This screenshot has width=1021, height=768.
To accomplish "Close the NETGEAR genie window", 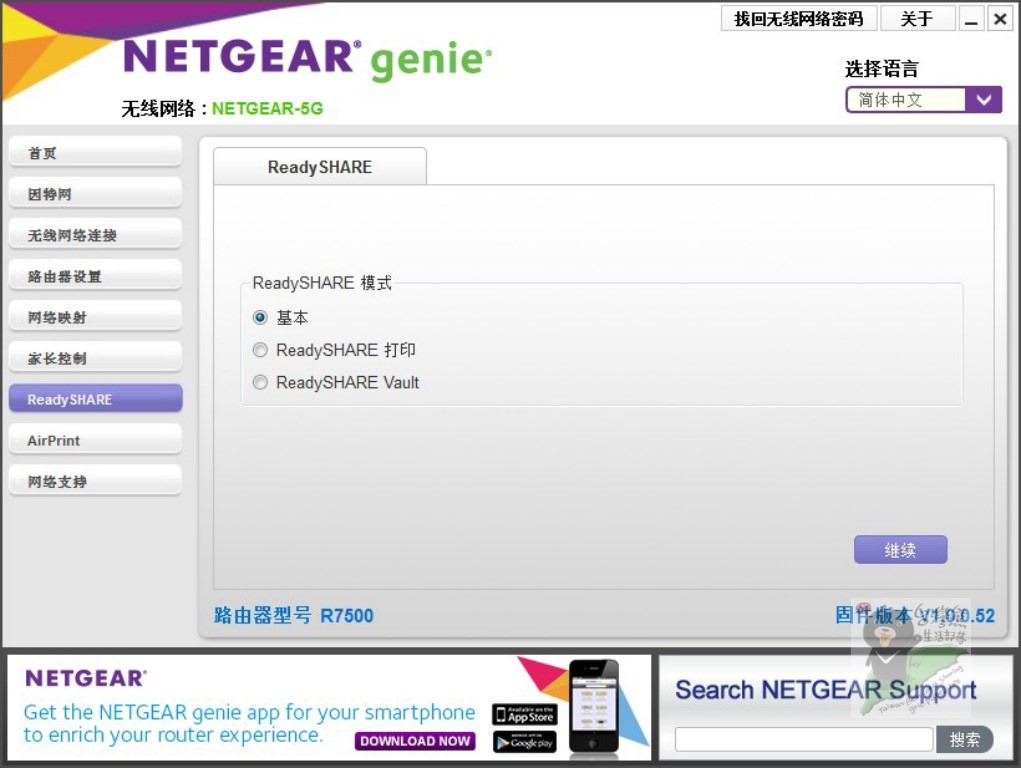I will click(1000, 18).
